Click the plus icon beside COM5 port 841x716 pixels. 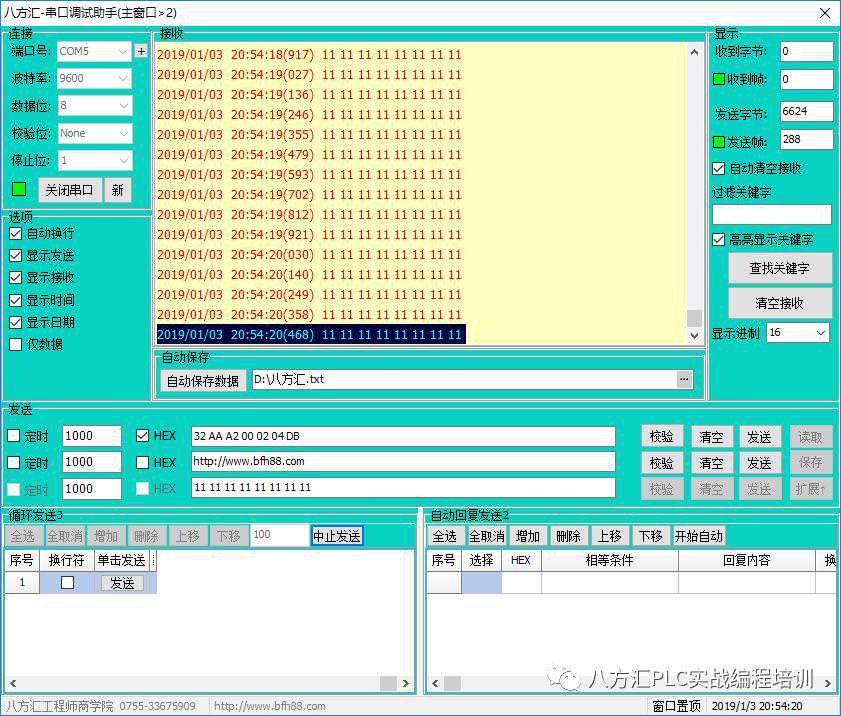click(x=141, y=51)
